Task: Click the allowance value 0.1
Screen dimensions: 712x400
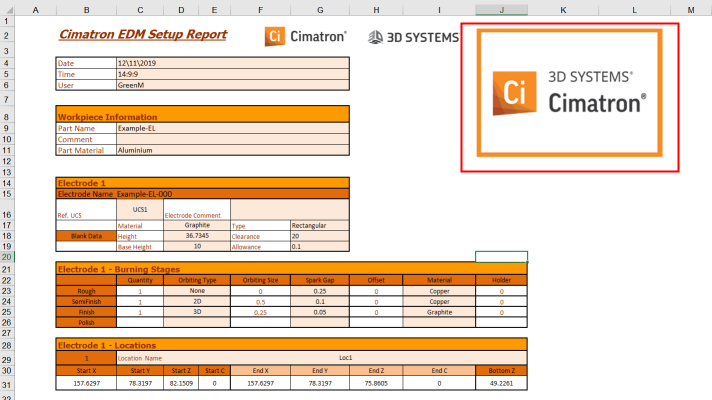Action: [x=320, y=247]
